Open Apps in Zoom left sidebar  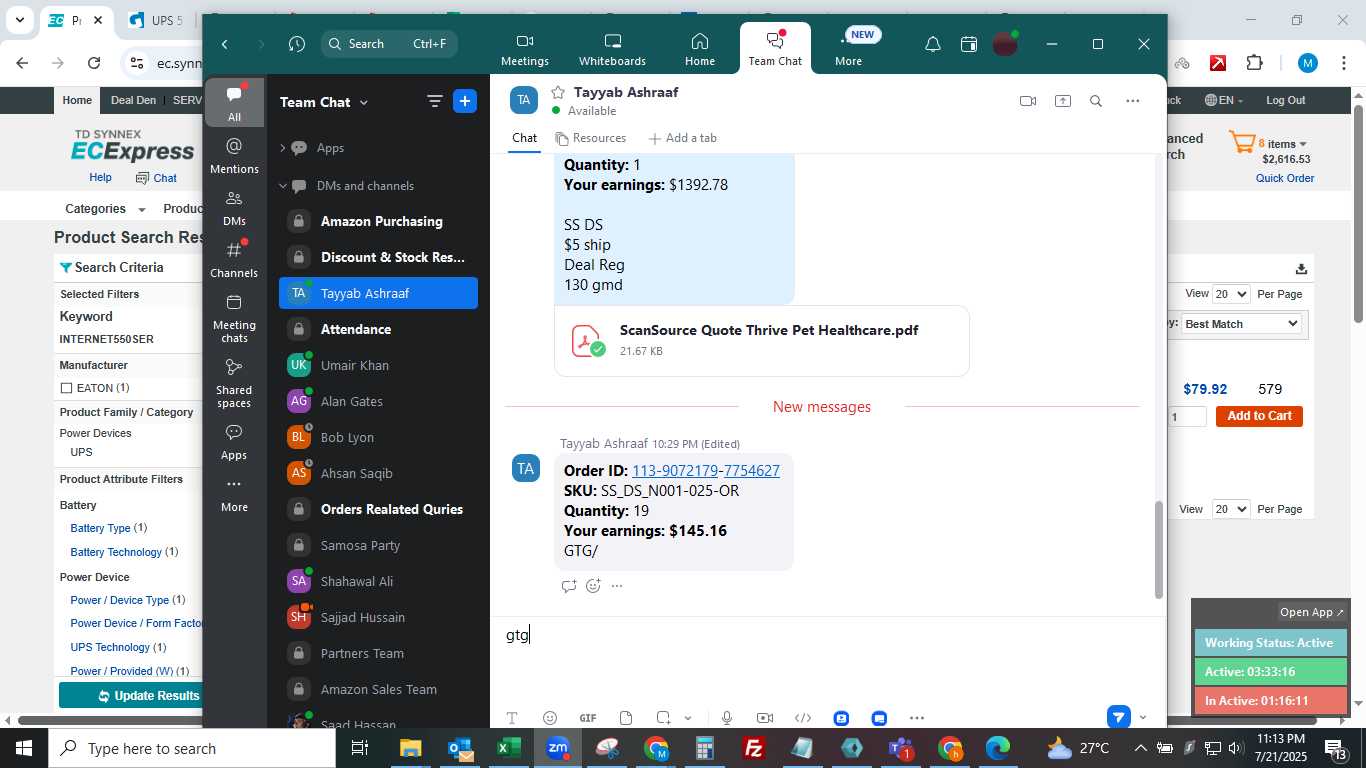234,442
